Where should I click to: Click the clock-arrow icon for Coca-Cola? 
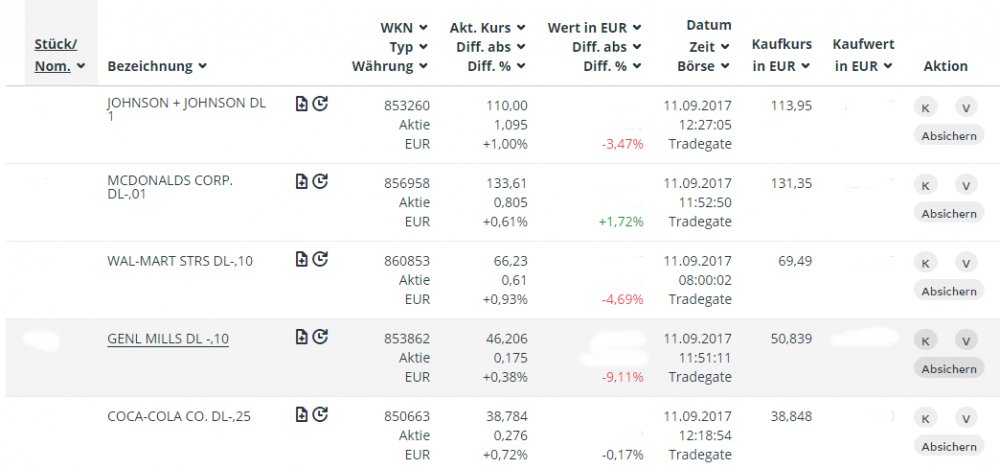point(320,414)
